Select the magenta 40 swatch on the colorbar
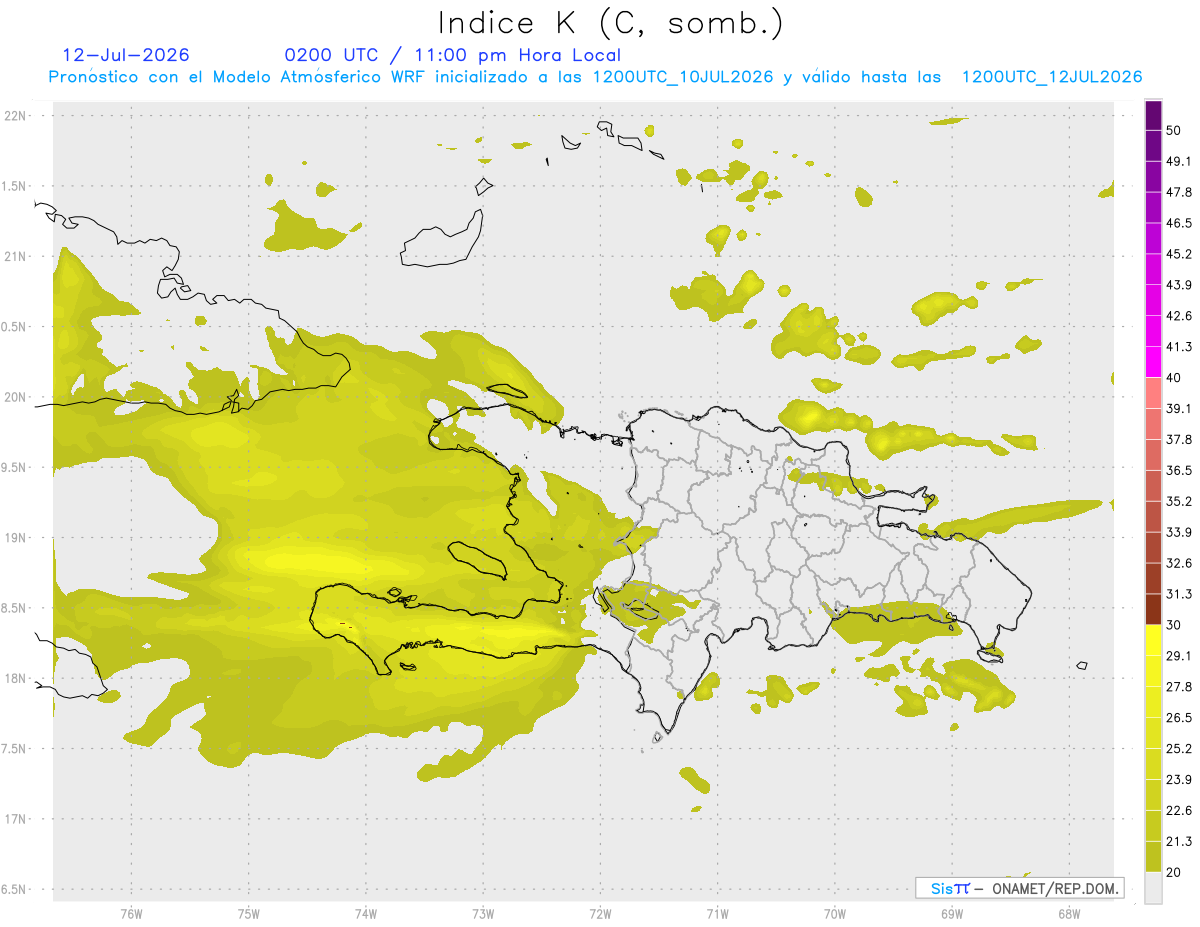Screen dimensions: 1200x927 click(x=1153, y=361)
